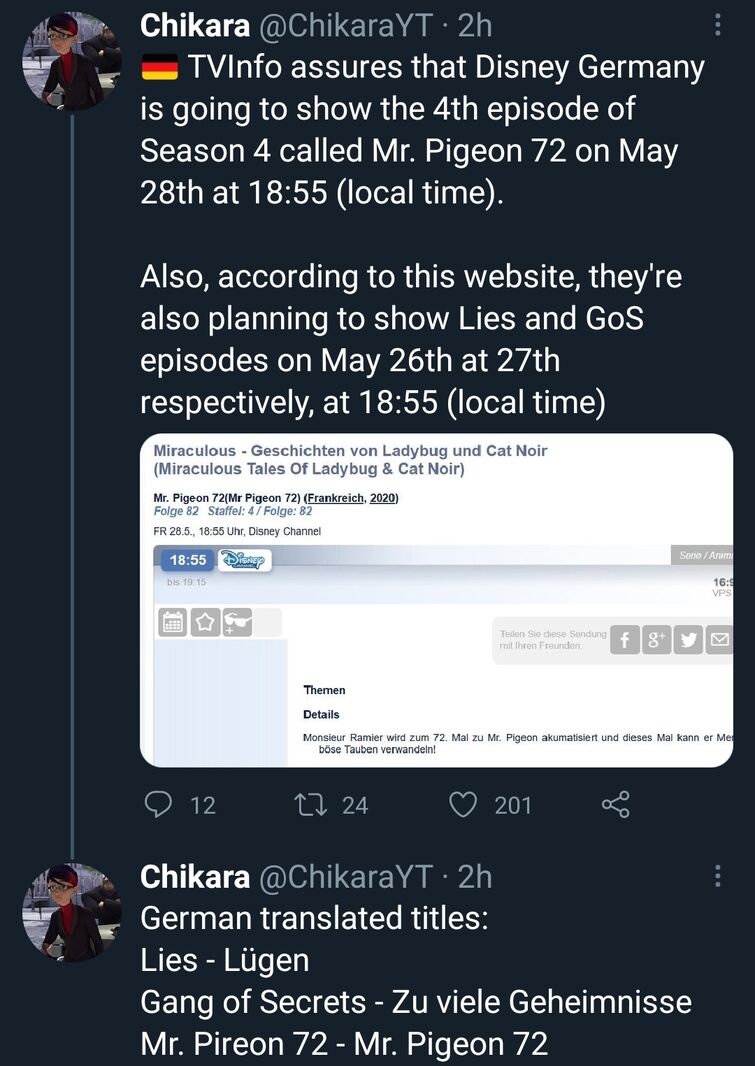
Task: Click the Twitter bird share icon
Action: [x=688, y=640]
